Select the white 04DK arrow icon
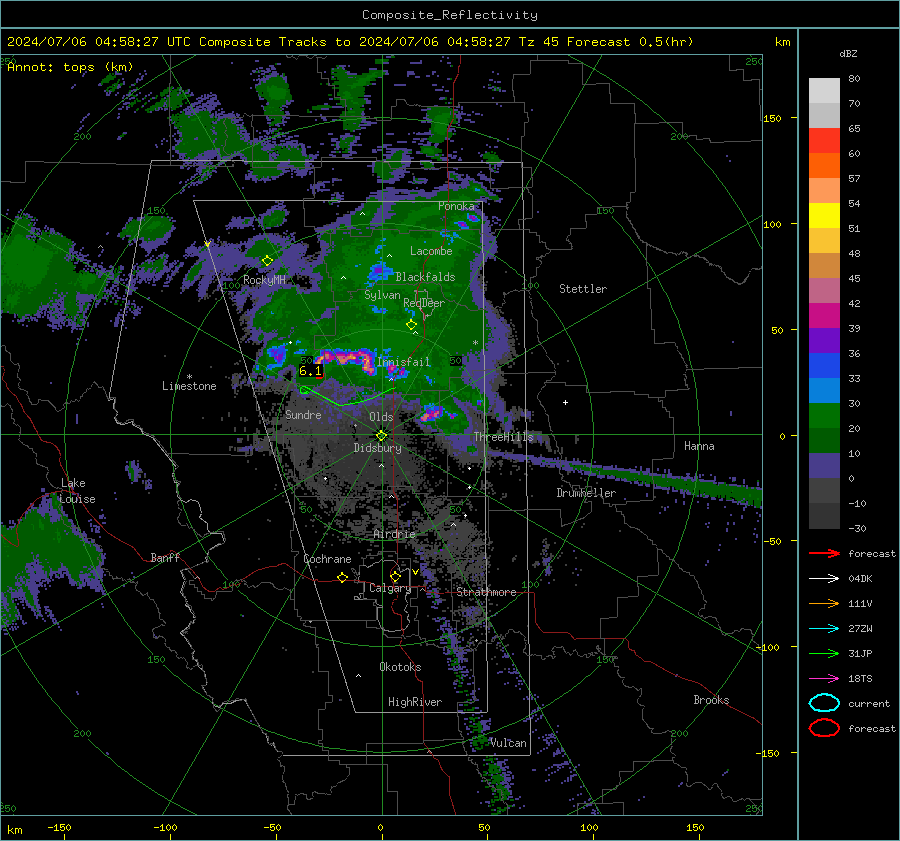This screenshot has width=900, height=841. [824, 579]
